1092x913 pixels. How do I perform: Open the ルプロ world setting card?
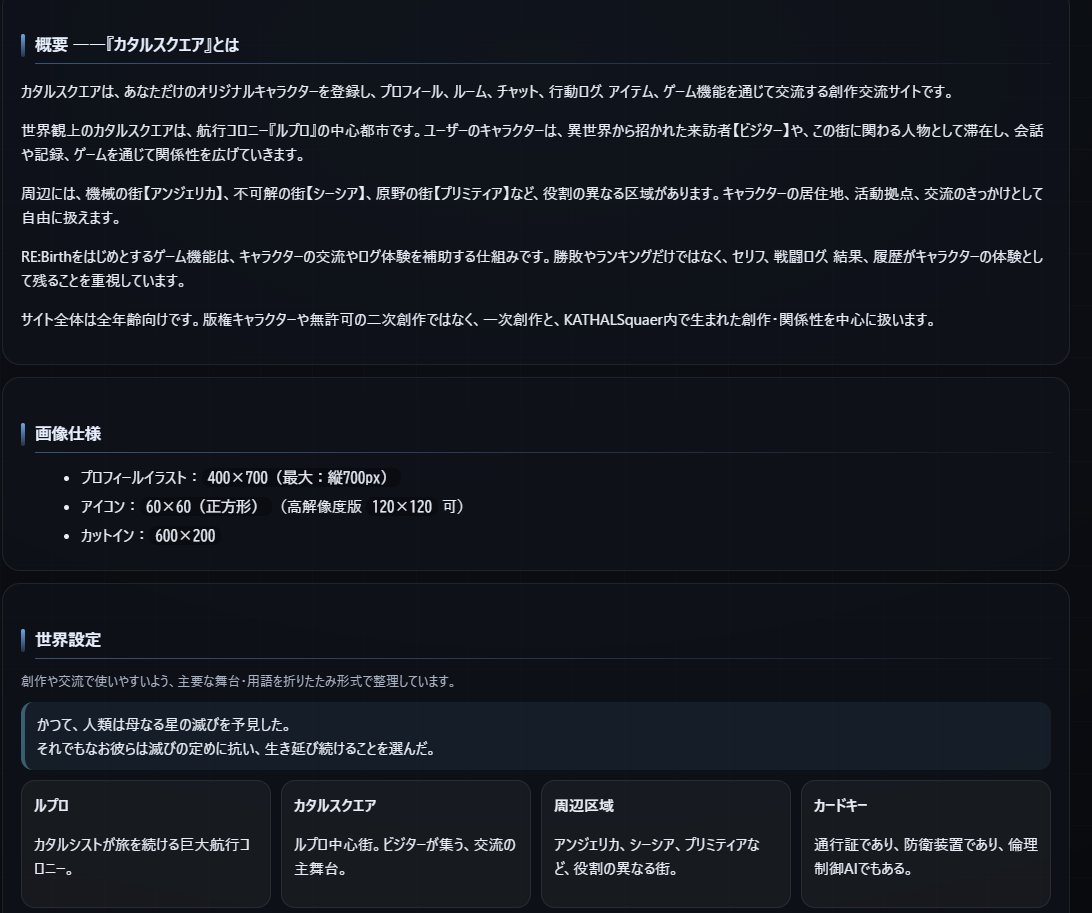click(x=146, y=843)
